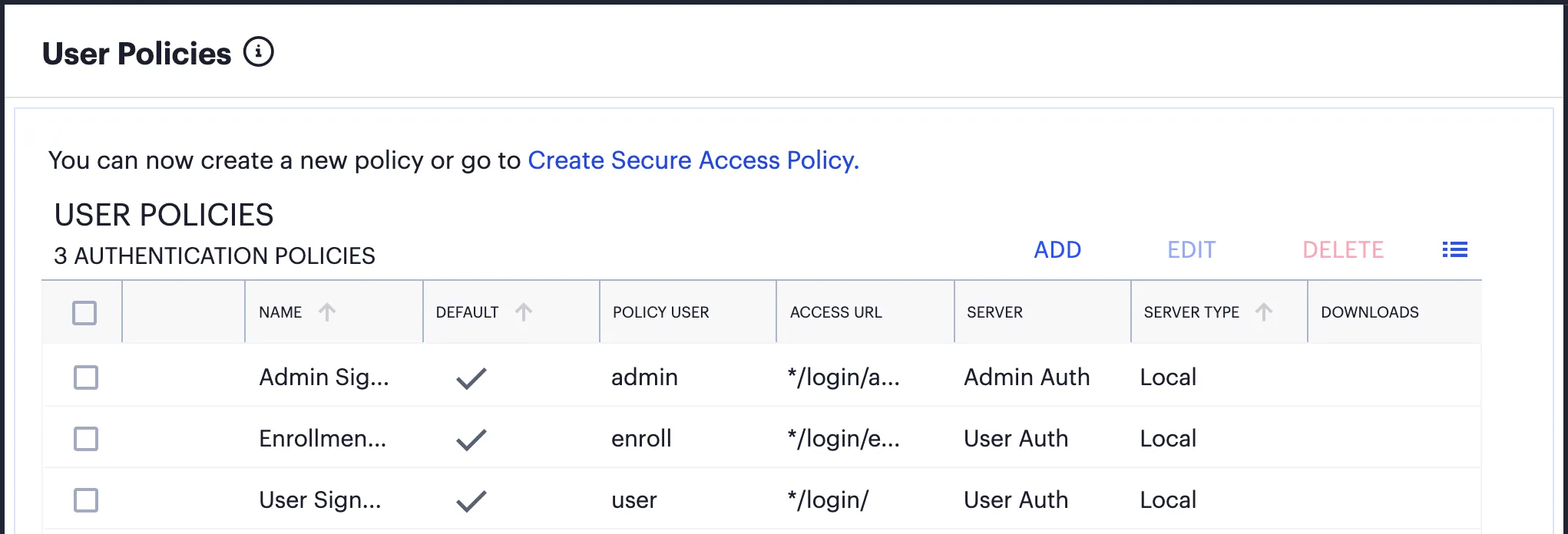This screenshot has height=534, width=1568.
Task: Click Local in the Admin Auth row
Action: (1168, 377)
